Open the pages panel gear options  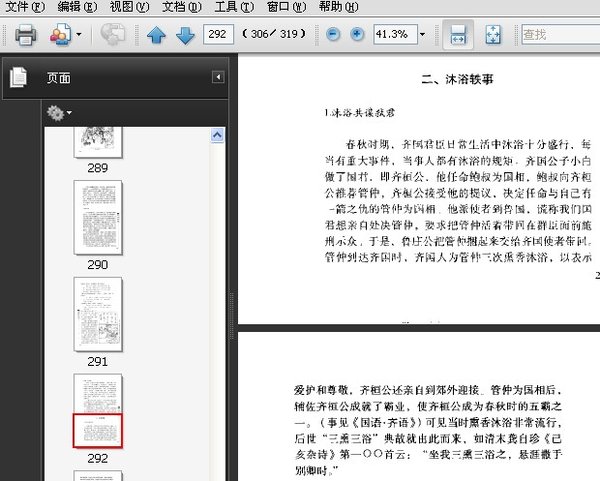pos(59,113)
